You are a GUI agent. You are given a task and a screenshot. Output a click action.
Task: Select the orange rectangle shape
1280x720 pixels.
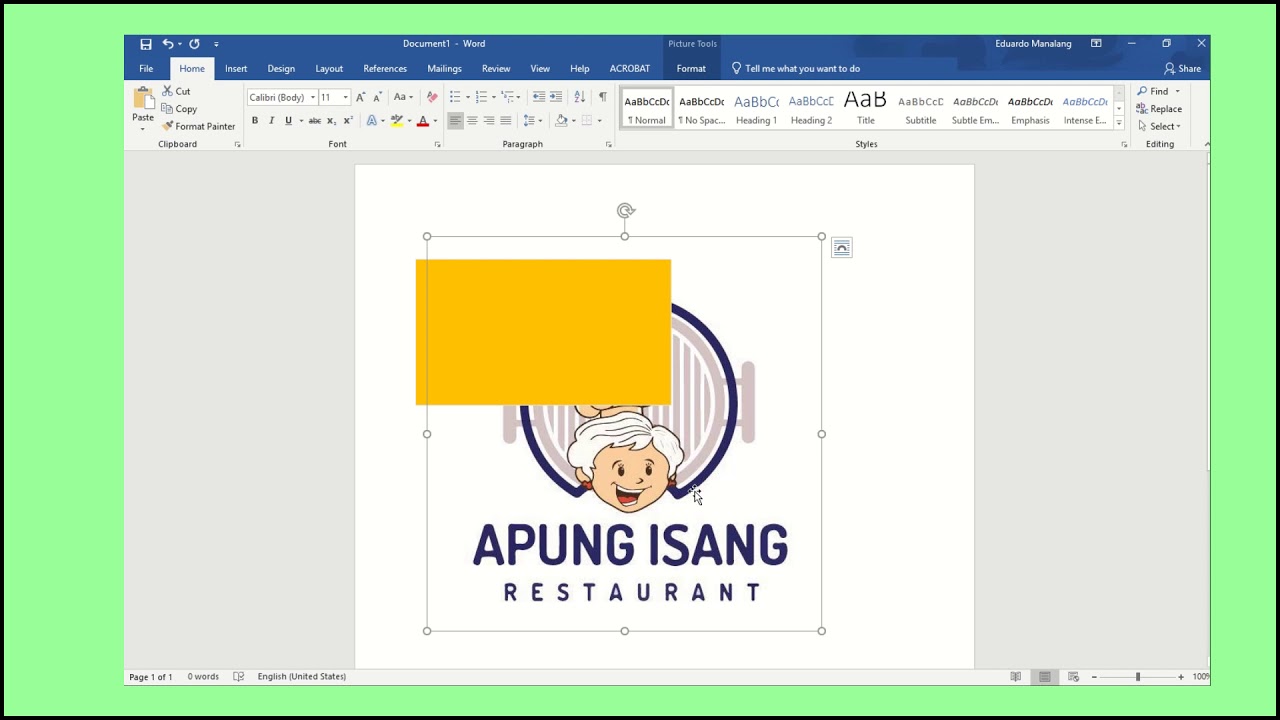click(543, 332)
